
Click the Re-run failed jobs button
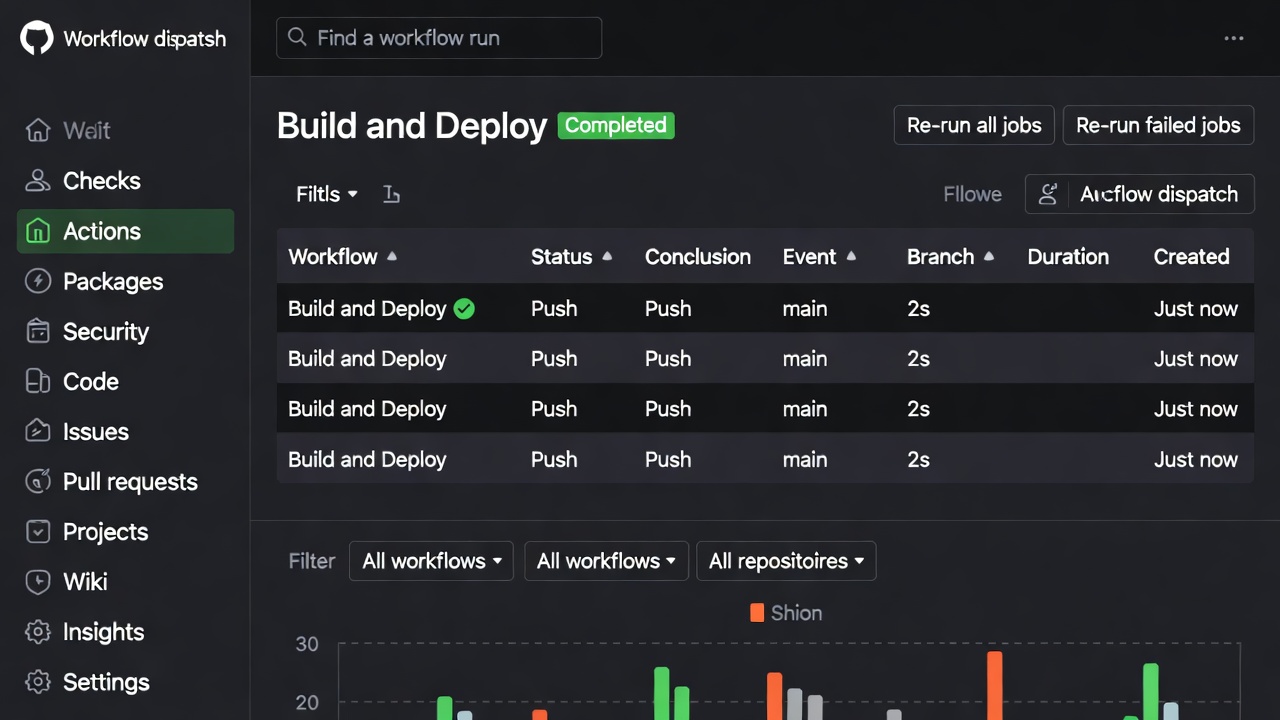pyautogui.click(x=1158, y=125)
